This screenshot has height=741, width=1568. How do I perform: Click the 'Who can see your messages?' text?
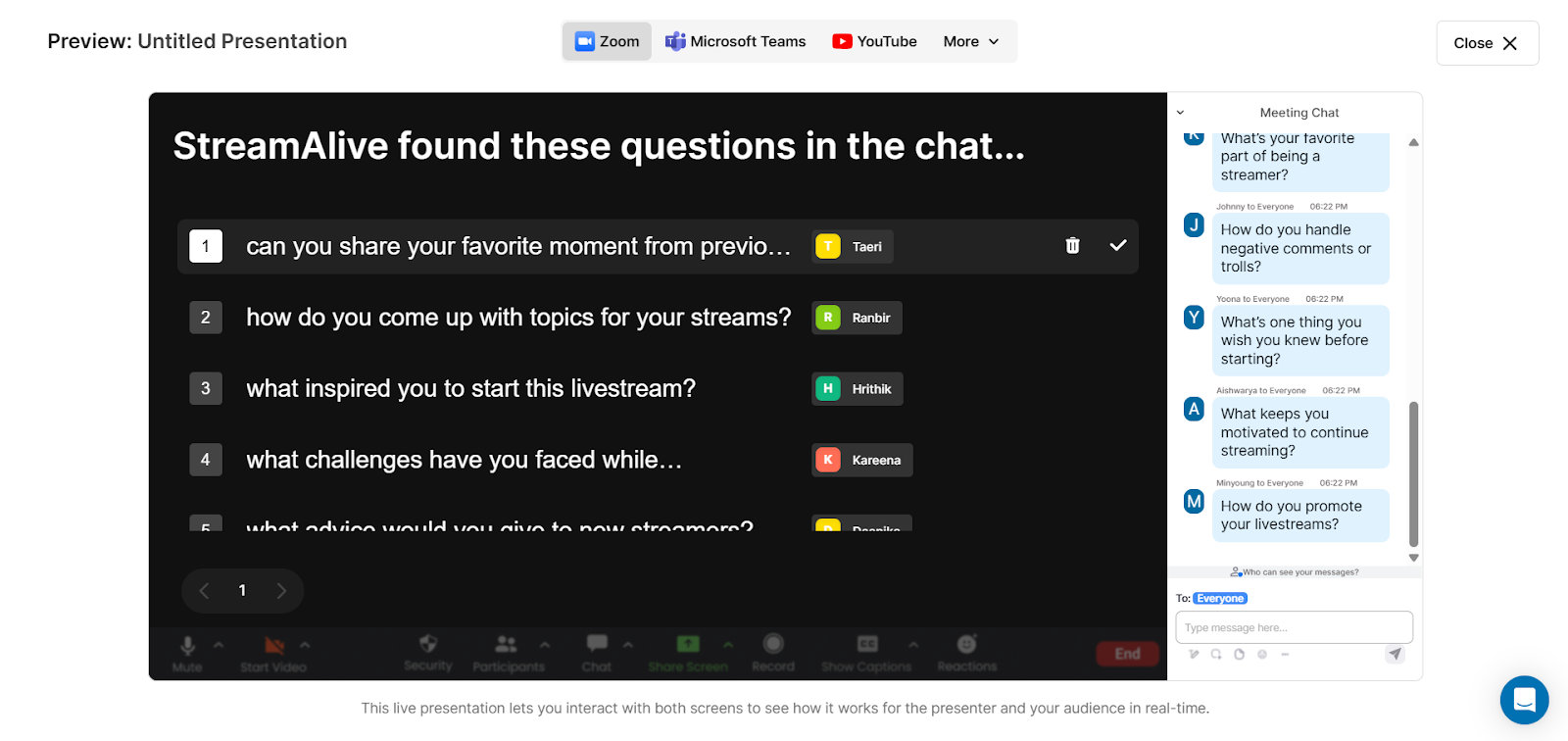pyautogui.click(x=1300, y=572)
